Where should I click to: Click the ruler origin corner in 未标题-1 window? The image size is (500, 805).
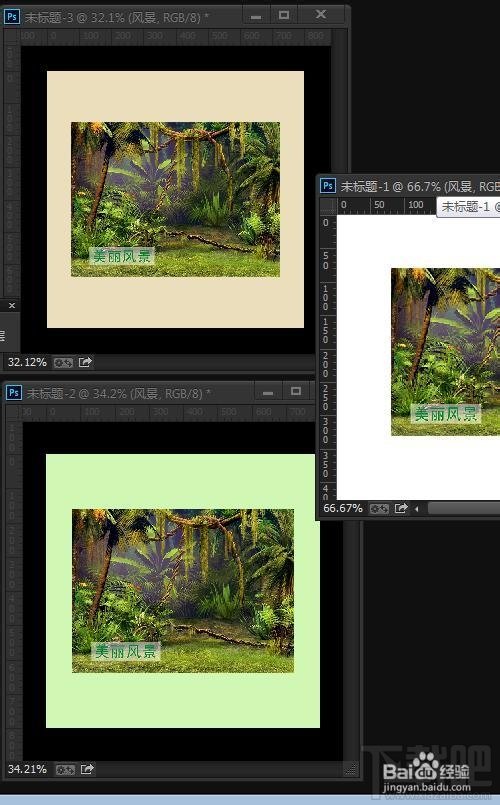click(328, 206)
